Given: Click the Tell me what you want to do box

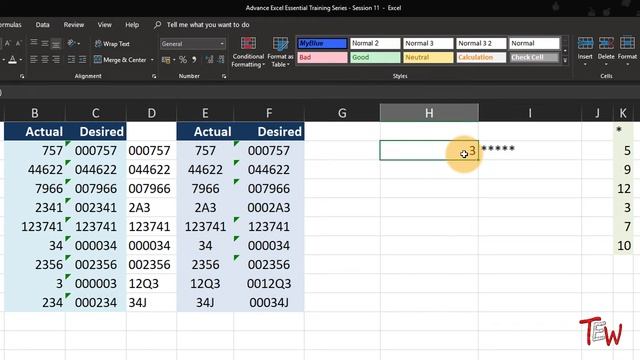Looking at the screenshot, I should (208, 25).
